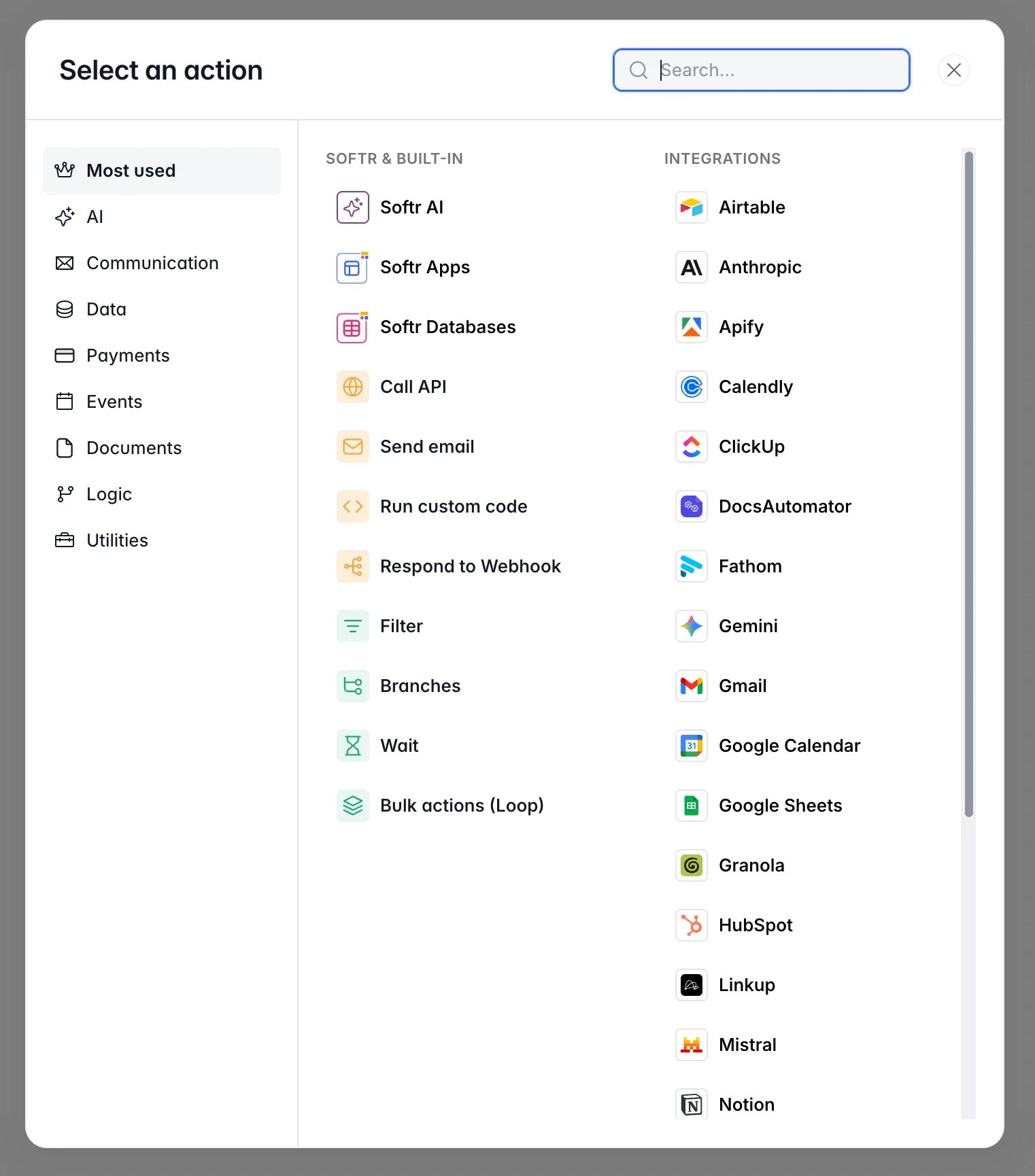
Task: Click the integrations list scrollbar
Action: (968, 484)
